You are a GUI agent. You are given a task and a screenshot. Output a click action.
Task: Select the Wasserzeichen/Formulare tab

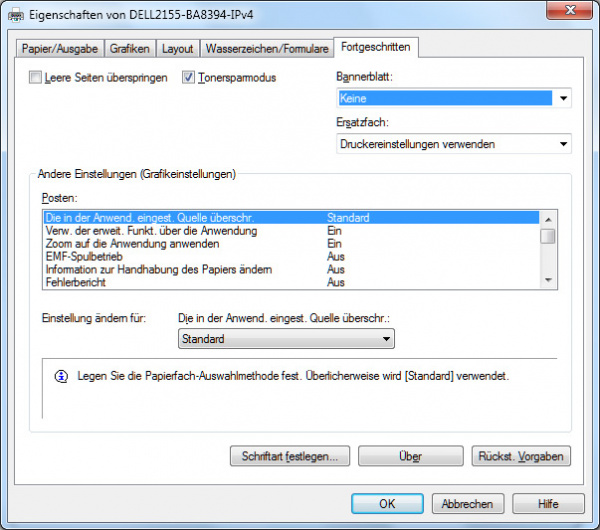click(267, 48)
